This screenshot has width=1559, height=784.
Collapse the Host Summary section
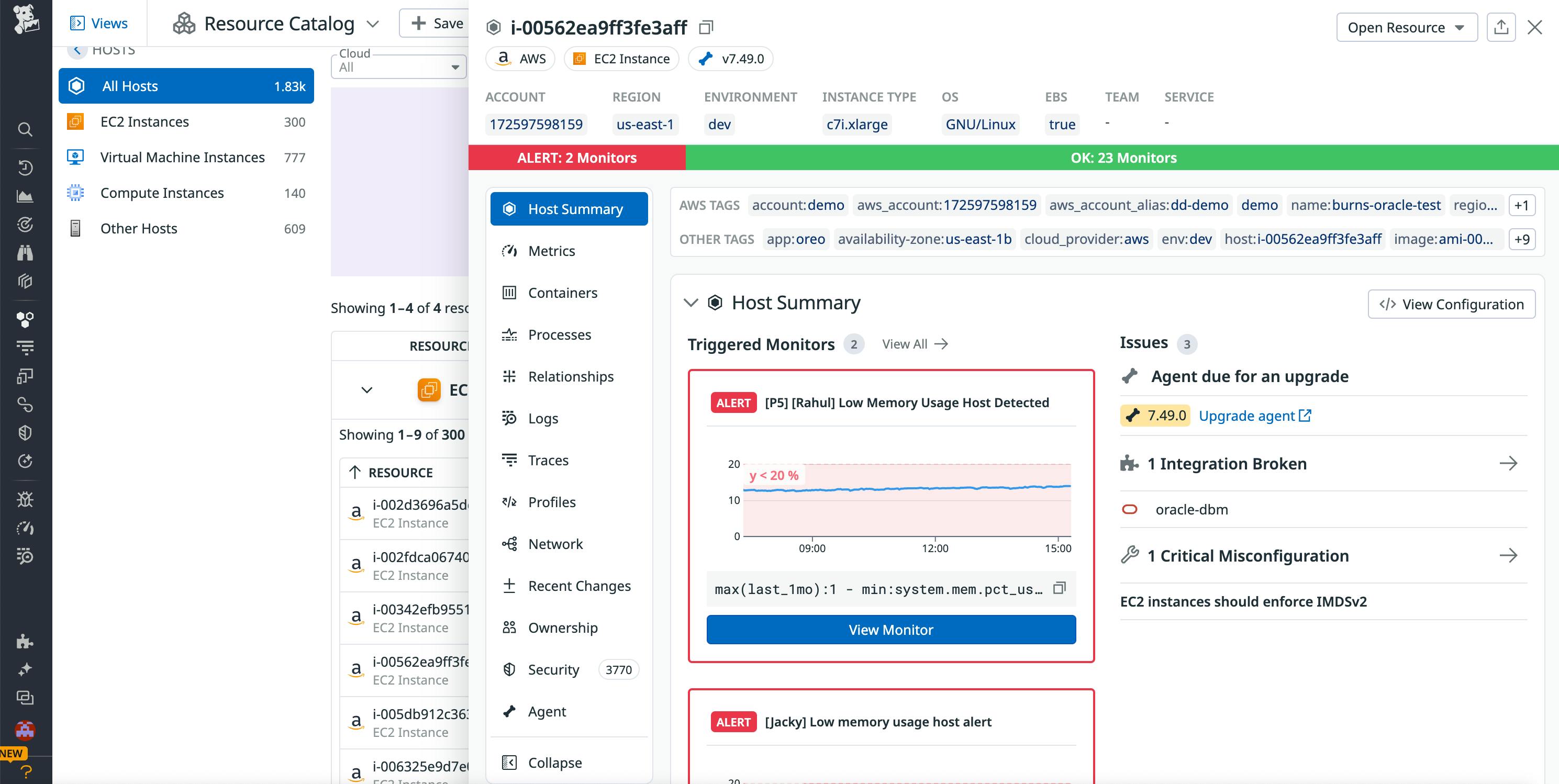click(x=691, y=303)
